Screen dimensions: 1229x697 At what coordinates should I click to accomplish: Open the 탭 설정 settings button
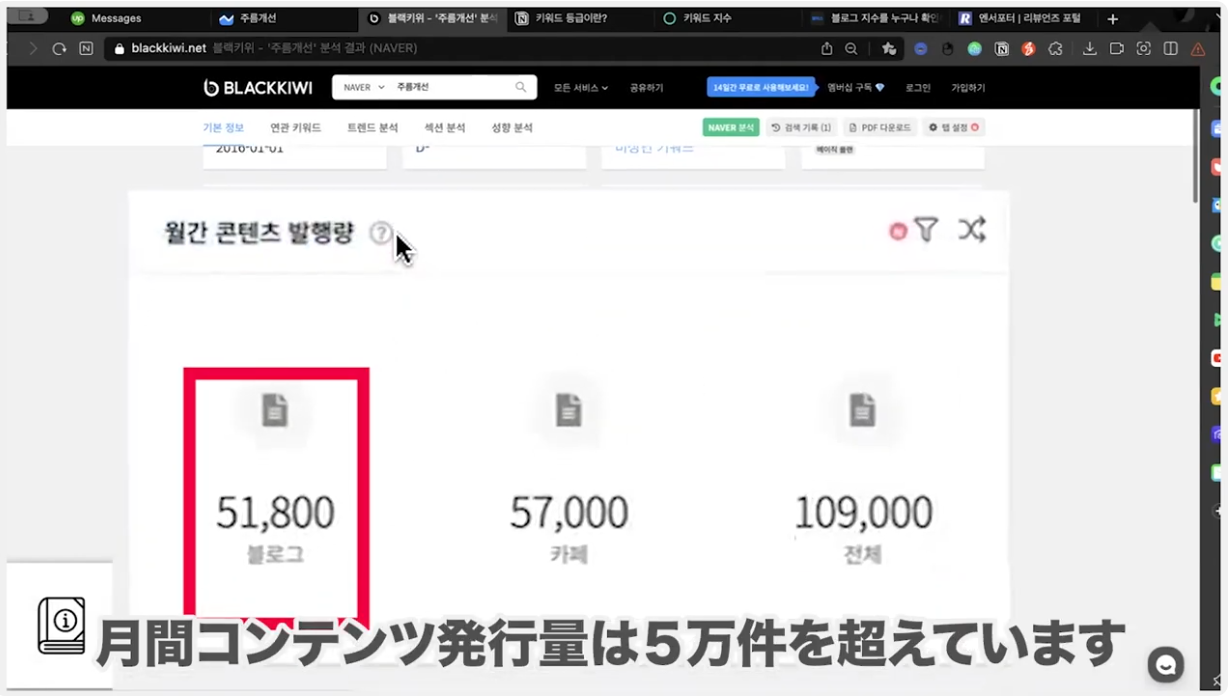click(953, 128)
